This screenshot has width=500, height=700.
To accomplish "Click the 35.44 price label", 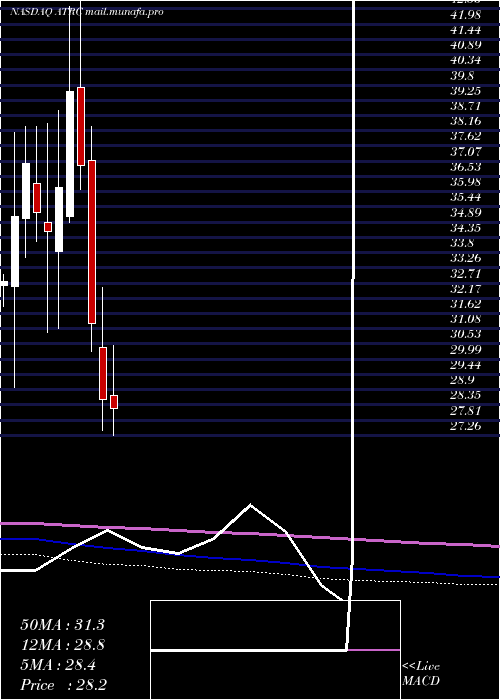I will tap(466, 197).
